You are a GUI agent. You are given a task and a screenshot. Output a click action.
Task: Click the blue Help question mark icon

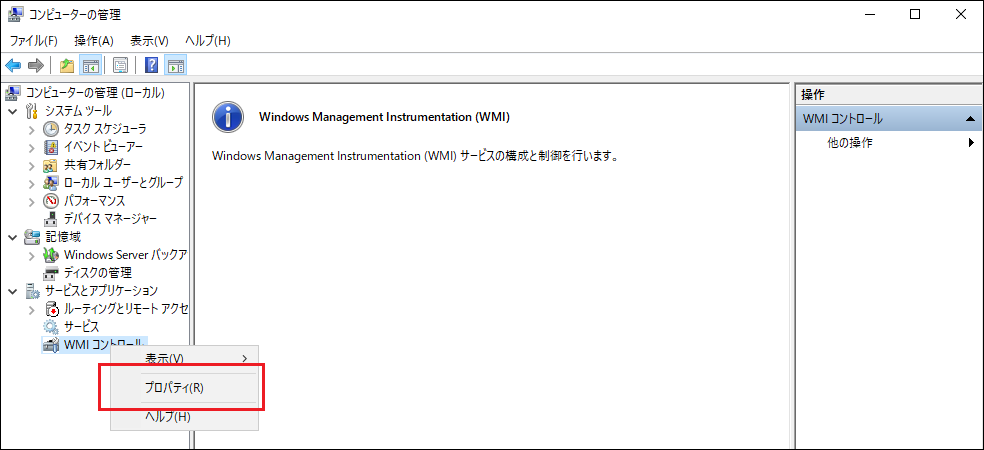151,66
